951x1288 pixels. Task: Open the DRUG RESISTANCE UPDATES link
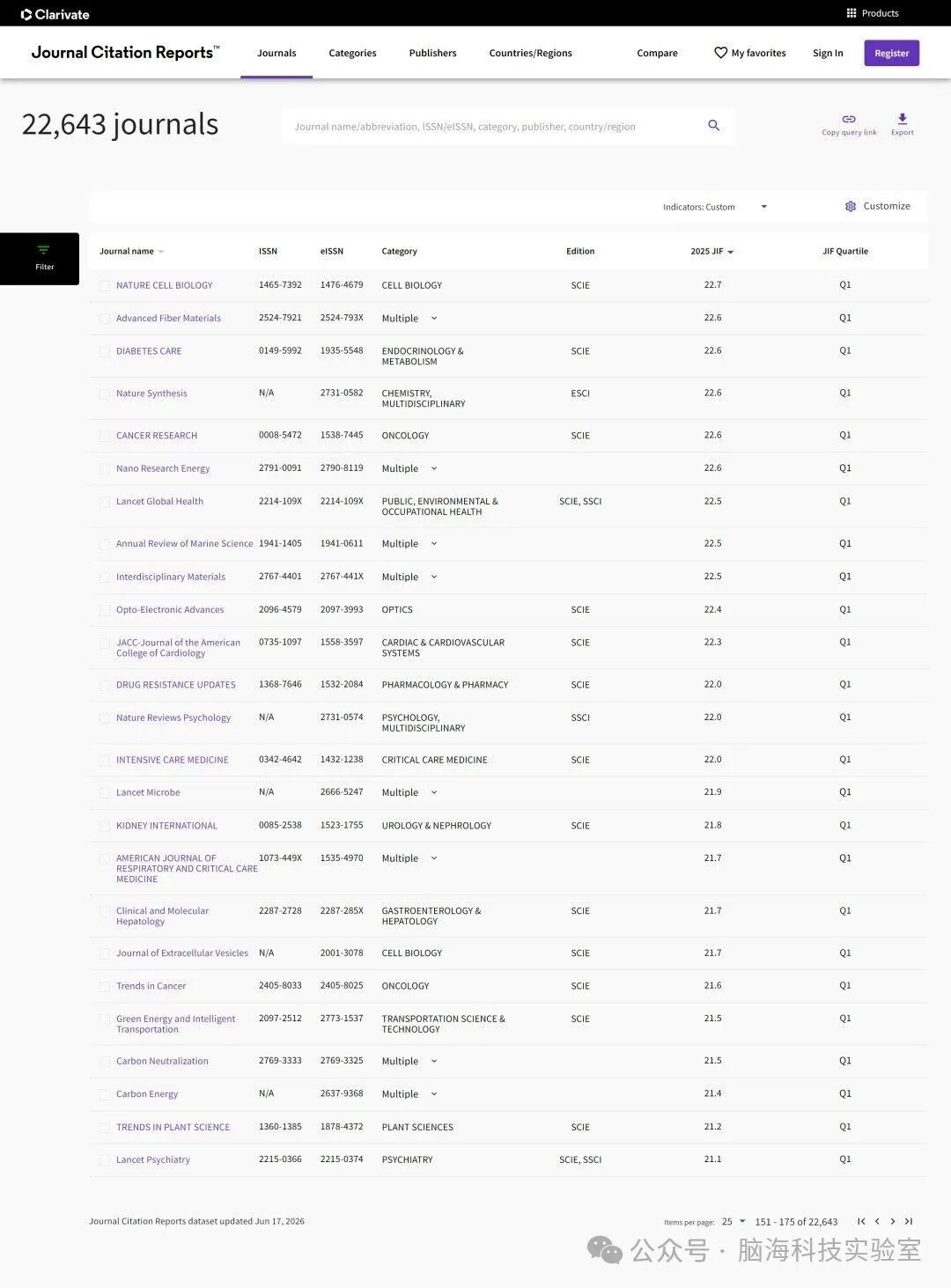[x=176, y=685]
